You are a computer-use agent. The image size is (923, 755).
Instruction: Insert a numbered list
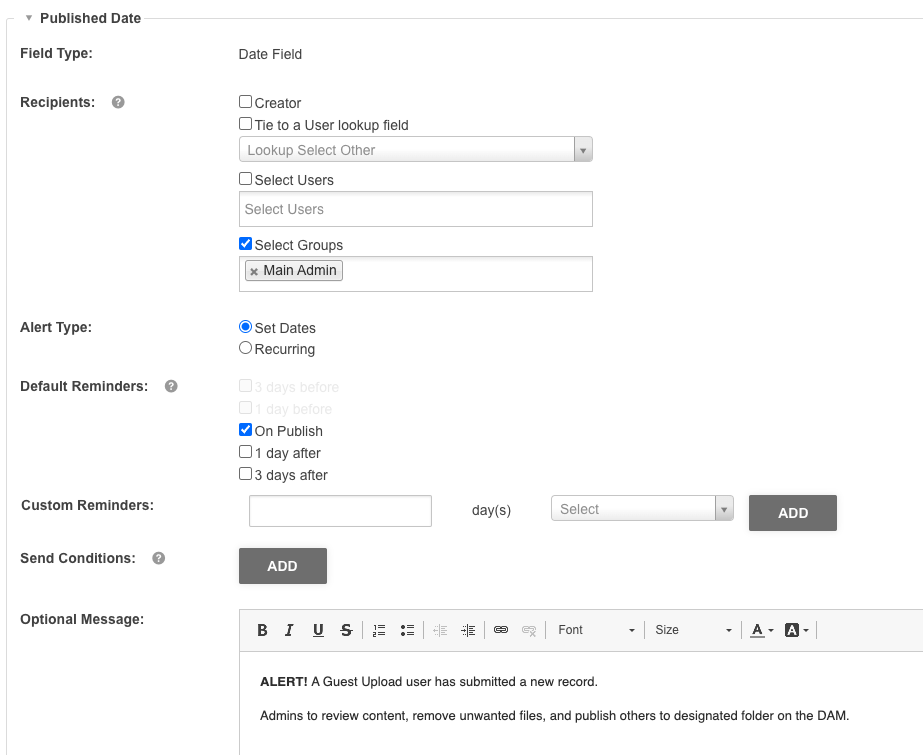[x=378, y=629]
